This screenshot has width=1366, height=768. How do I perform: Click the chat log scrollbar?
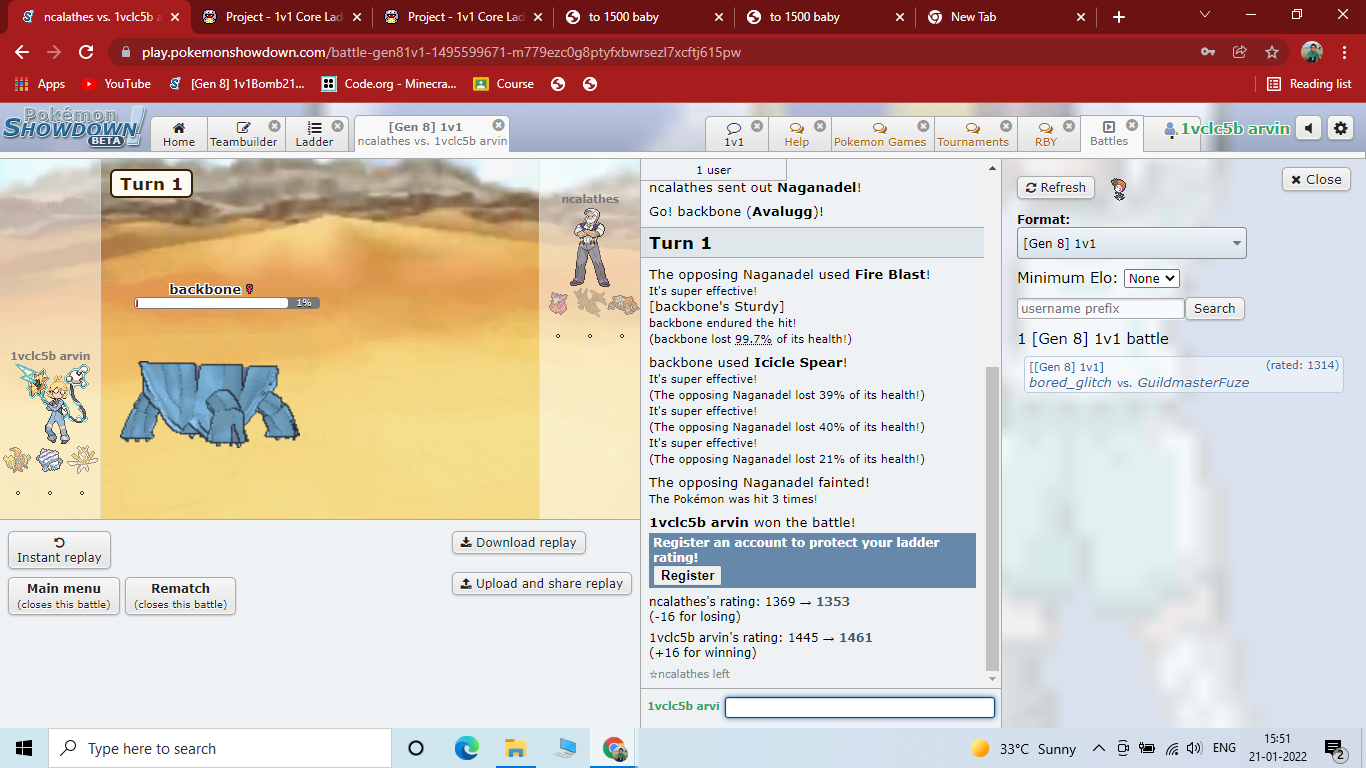[x=992, y=520]
